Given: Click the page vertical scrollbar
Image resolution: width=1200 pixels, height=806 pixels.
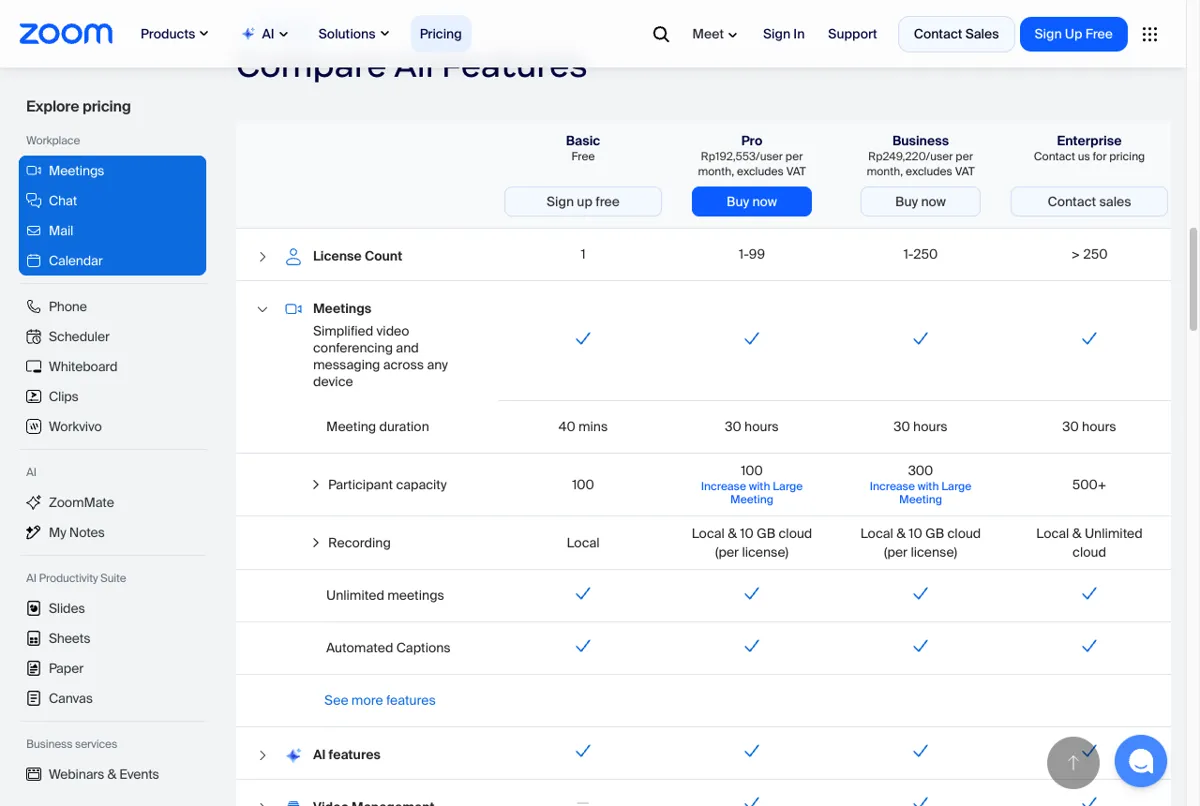Looking at the screenshot, I should [1193, 279].
